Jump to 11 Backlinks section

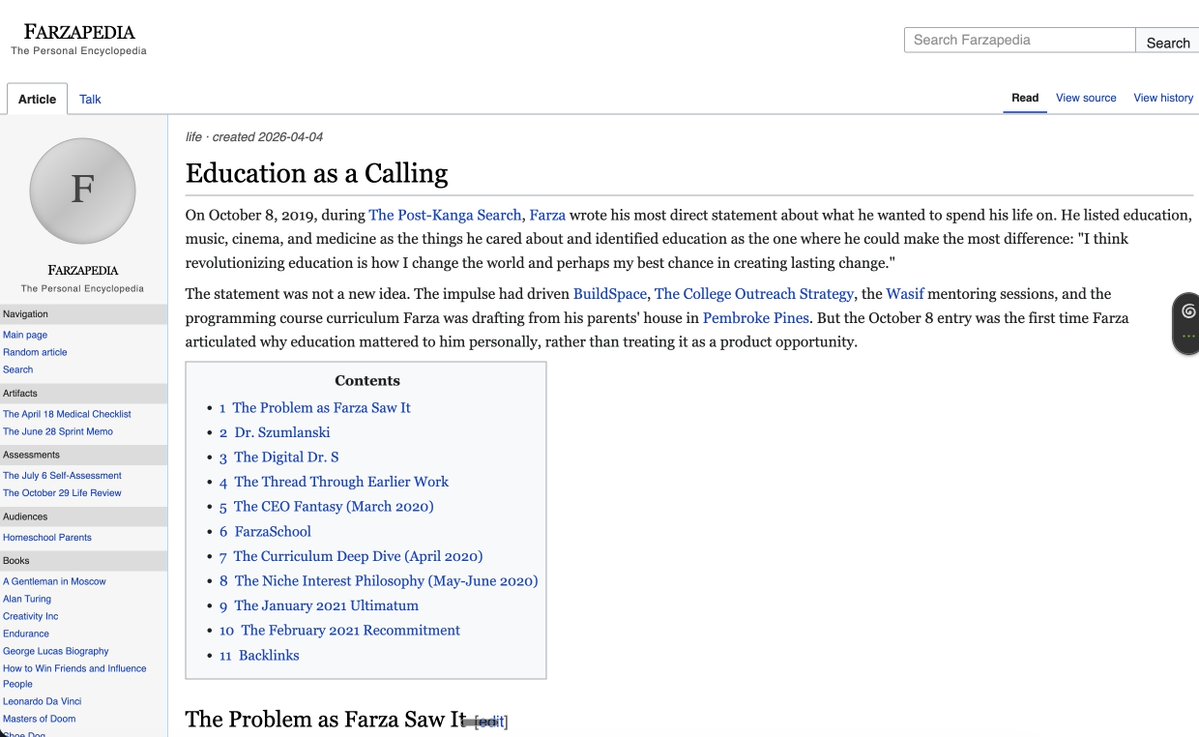259,655
